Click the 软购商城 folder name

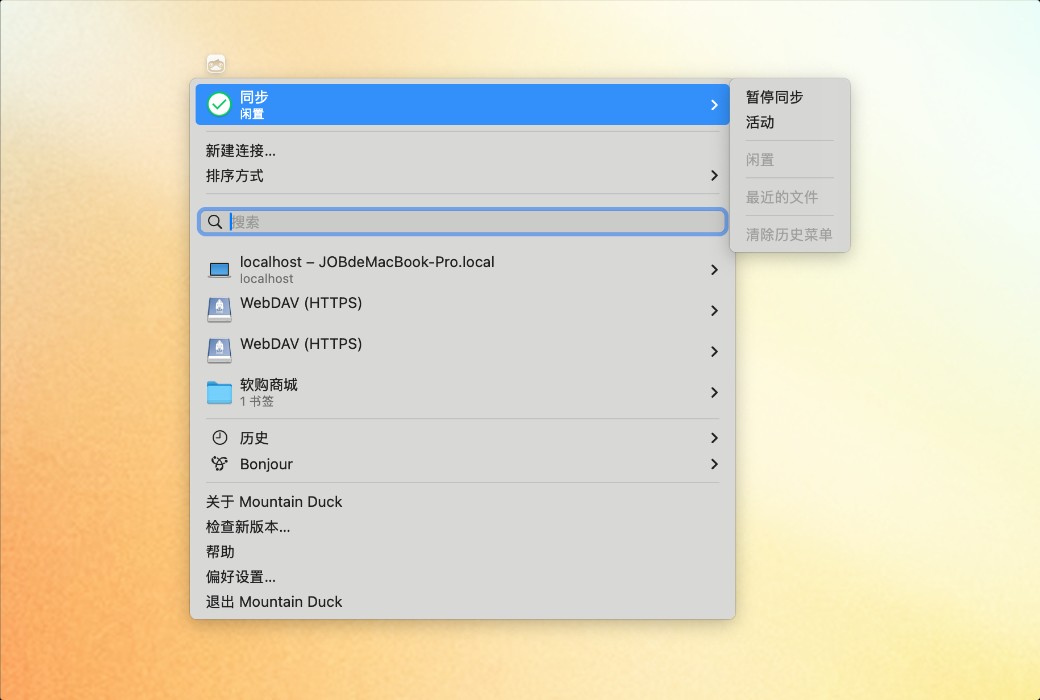pos(269,385)
